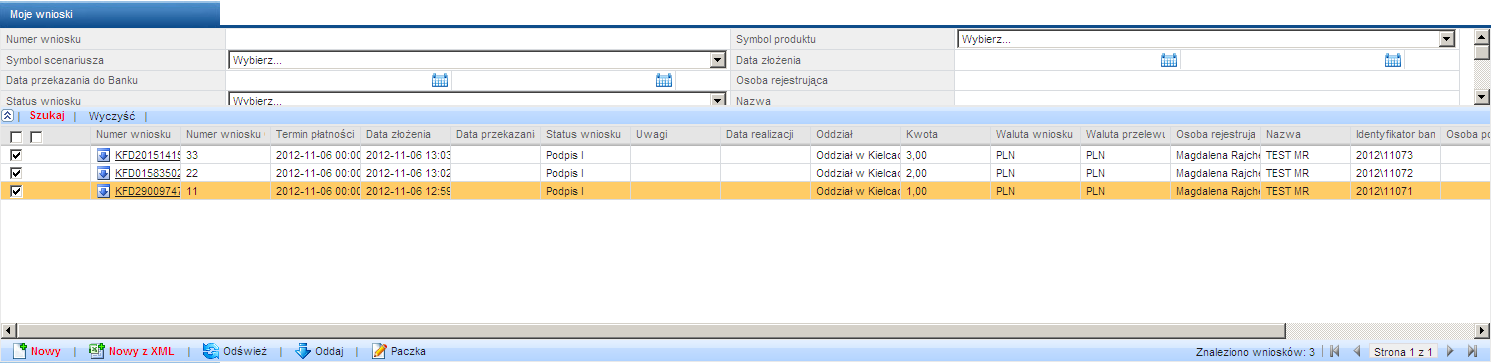Open application link KFD29009747

(147, 191)
